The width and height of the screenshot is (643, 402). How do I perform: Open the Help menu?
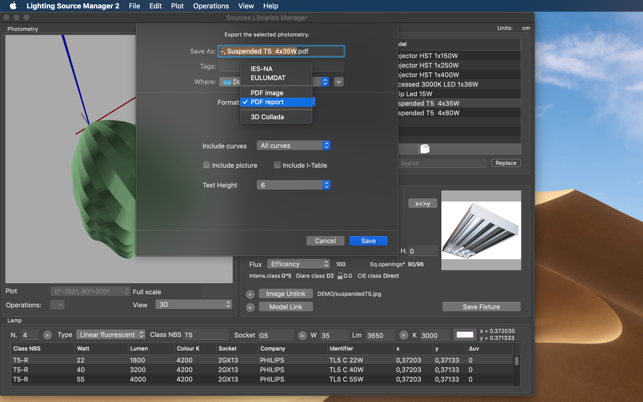click(x=271, y=6)
